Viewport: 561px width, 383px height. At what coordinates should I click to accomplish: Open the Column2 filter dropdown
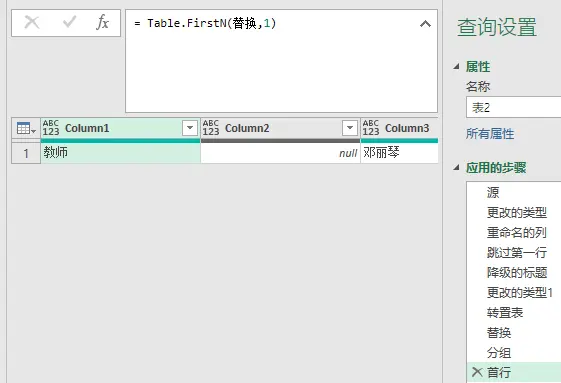tap(350, 128)
